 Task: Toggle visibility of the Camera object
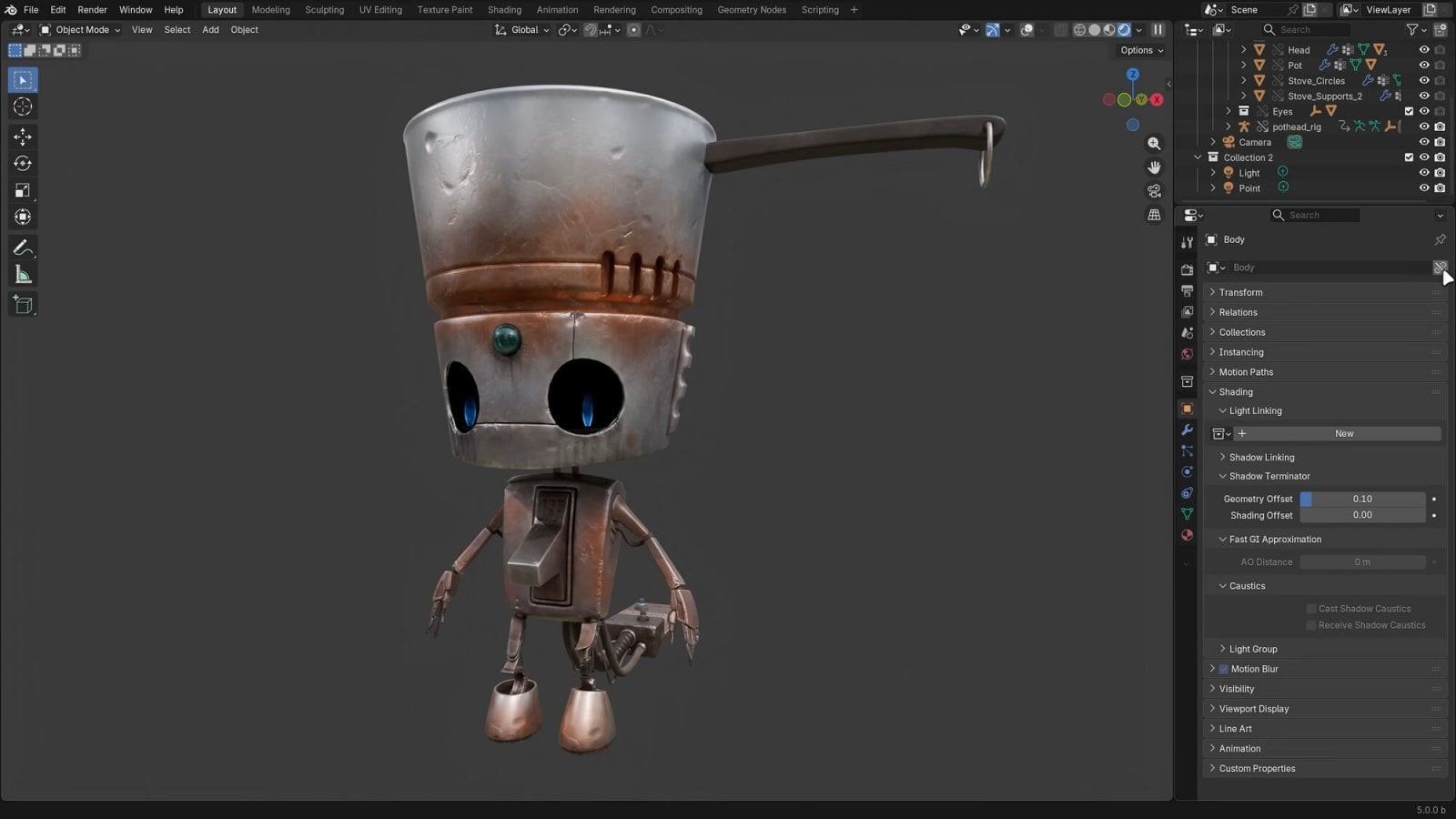1424,141
